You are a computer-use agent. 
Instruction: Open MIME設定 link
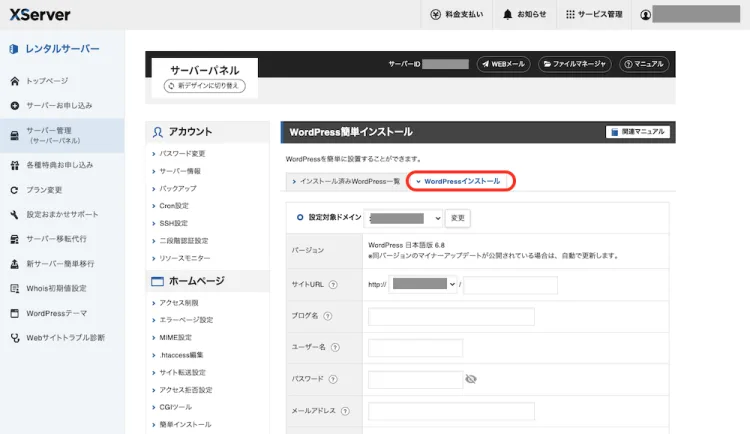(176, 338)
